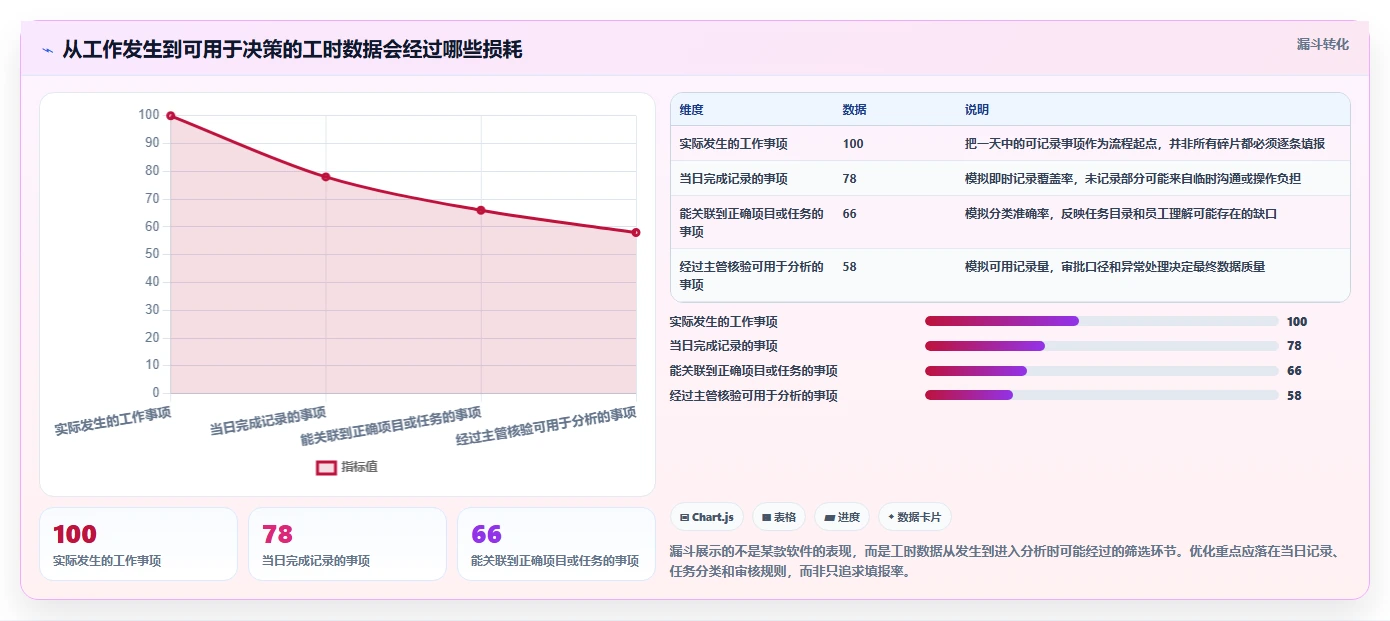
Task: Click the table value 100
Action: tap(853, 144)
